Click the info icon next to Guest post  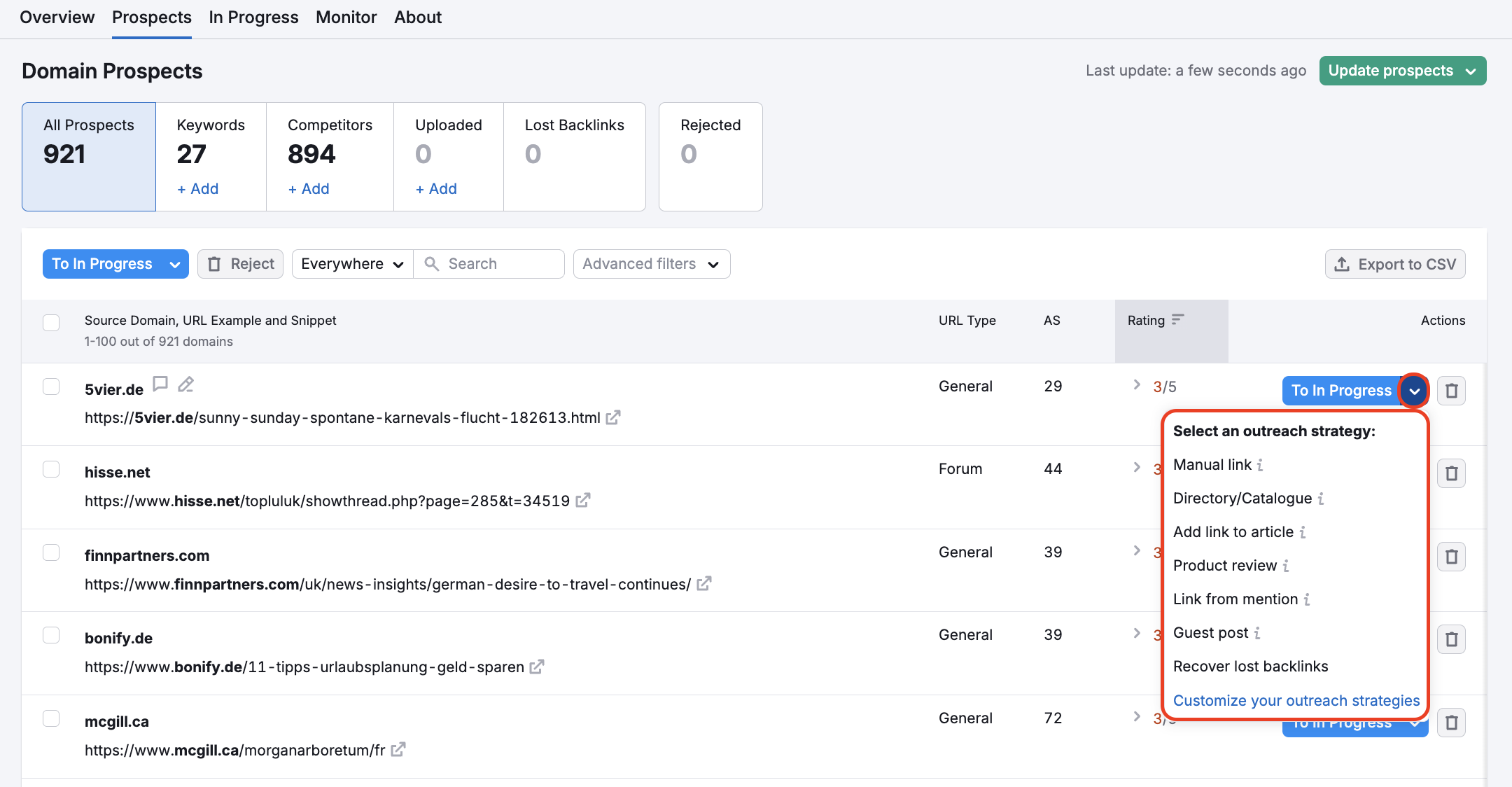point(1258,633)
